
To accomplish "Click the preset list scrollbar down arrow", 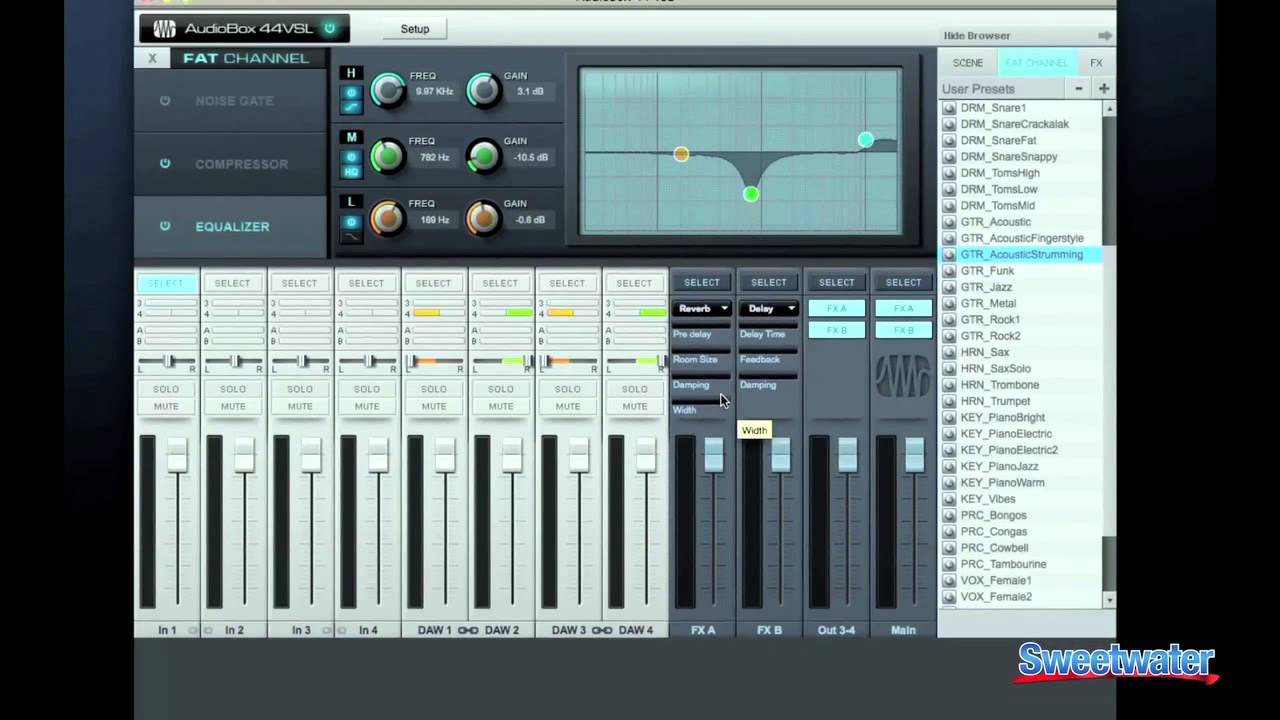I will click(1108, 600).
